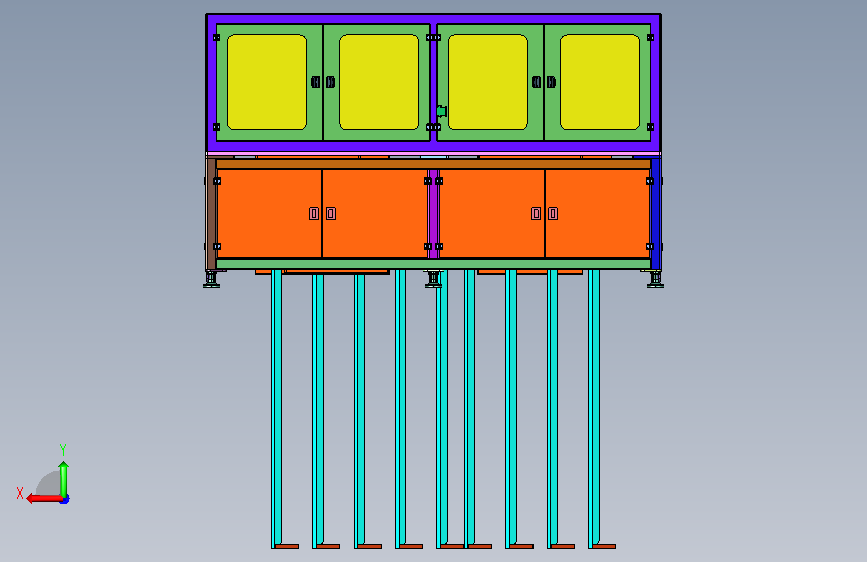Click the green Y axis arrow of the triad
The width and height of the screenshot is (867, 562).
[64, 479]
